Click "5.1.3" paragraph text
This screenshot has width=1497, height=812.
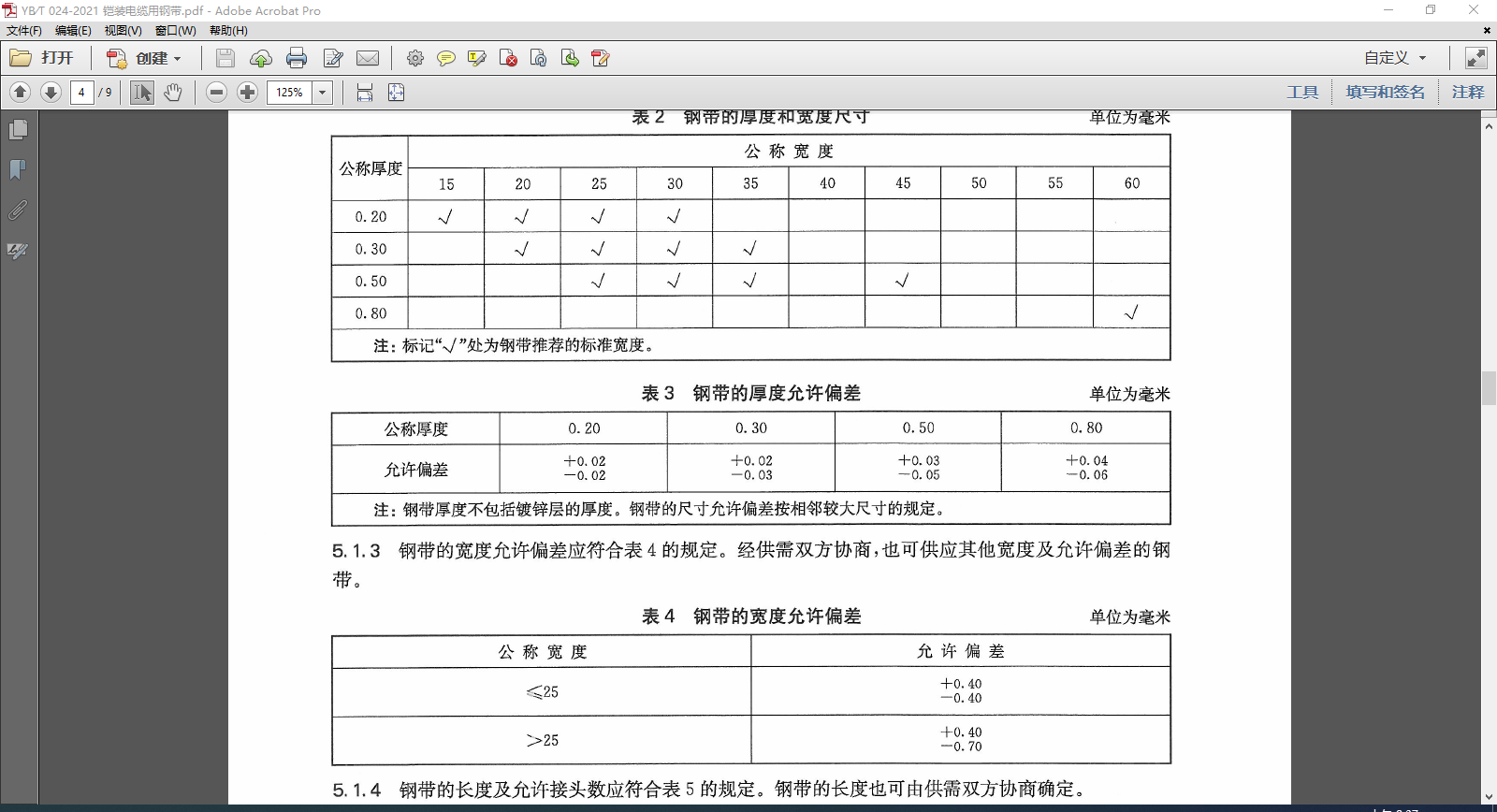750,564
